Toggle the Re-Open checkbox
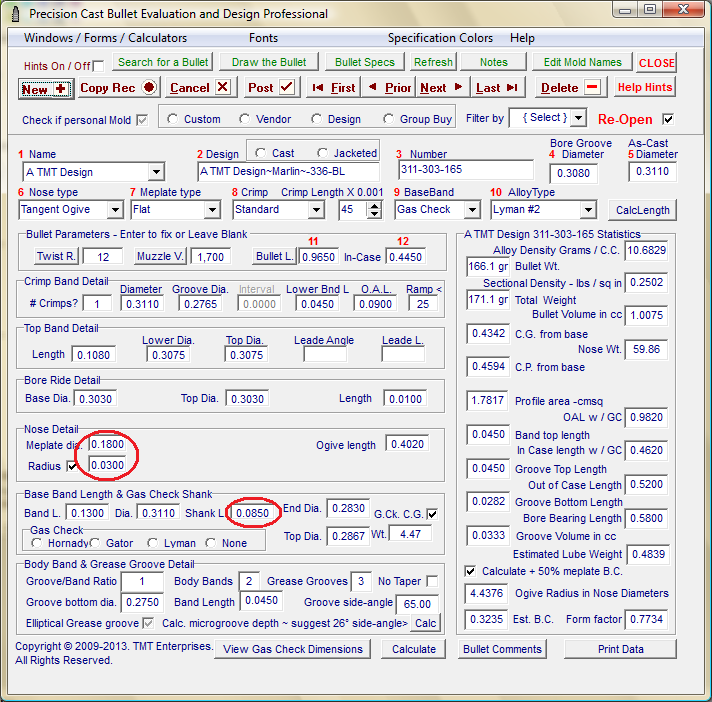Viewport: 712px width, 702px height. click(668, 119)
